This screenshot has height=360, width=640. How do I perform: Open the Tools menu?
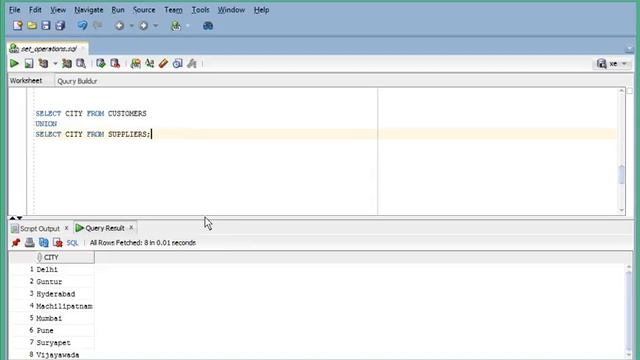click(x=200, y=10)
